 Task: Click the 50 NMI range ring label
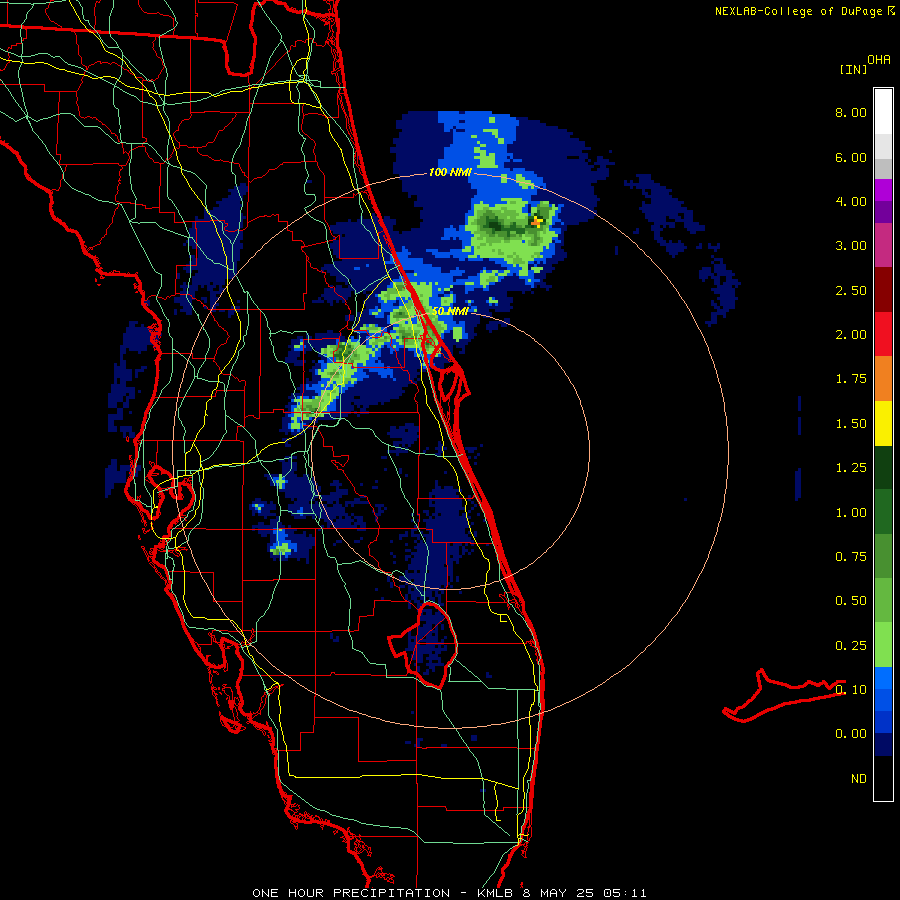(x=450, y=311)
